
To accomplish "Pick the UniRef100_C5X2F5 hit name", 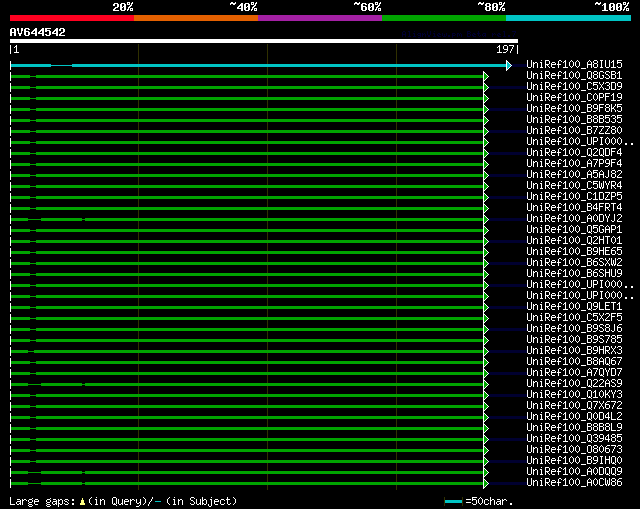I will 574,318.
